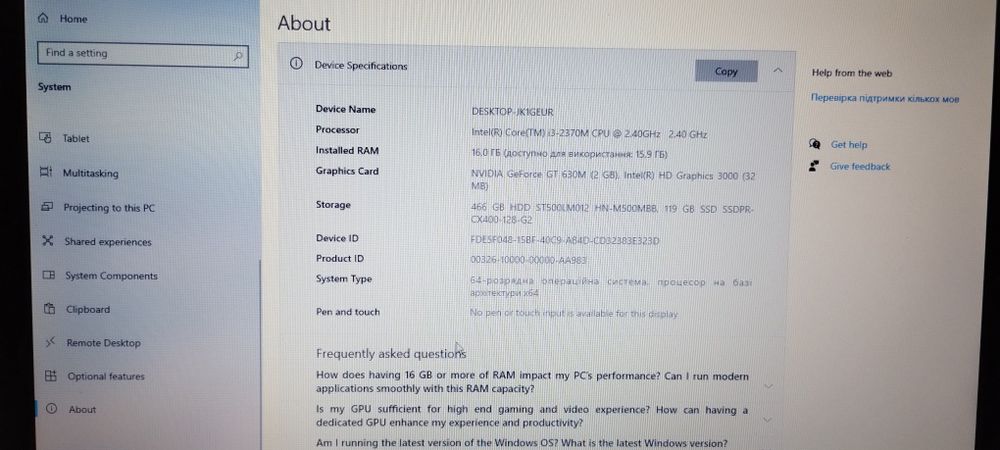
Task: Click the Help from the web heading
Action: tap(851, 73)
